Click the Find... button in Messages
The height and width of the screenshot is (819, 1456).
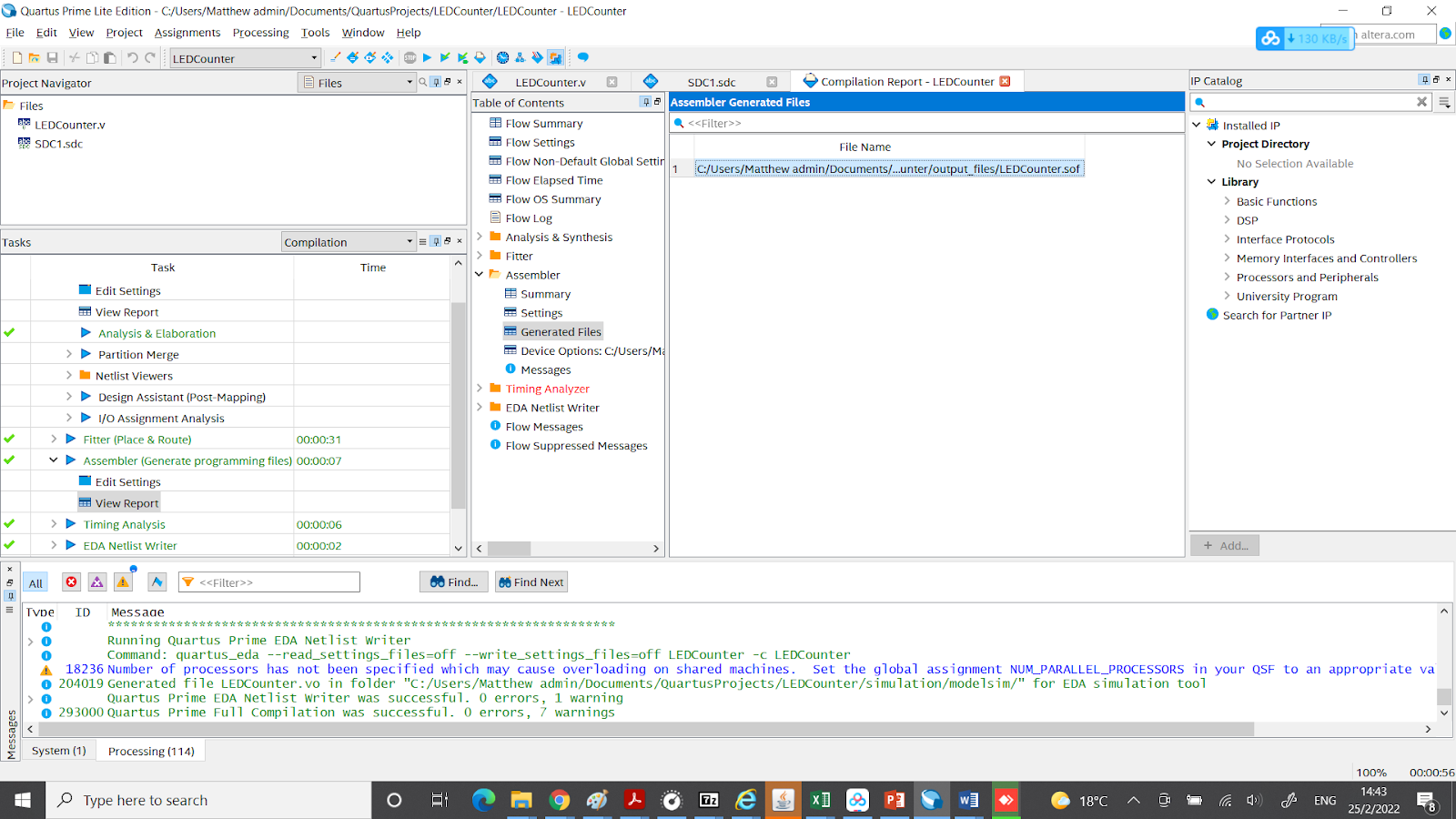(454, 582)
